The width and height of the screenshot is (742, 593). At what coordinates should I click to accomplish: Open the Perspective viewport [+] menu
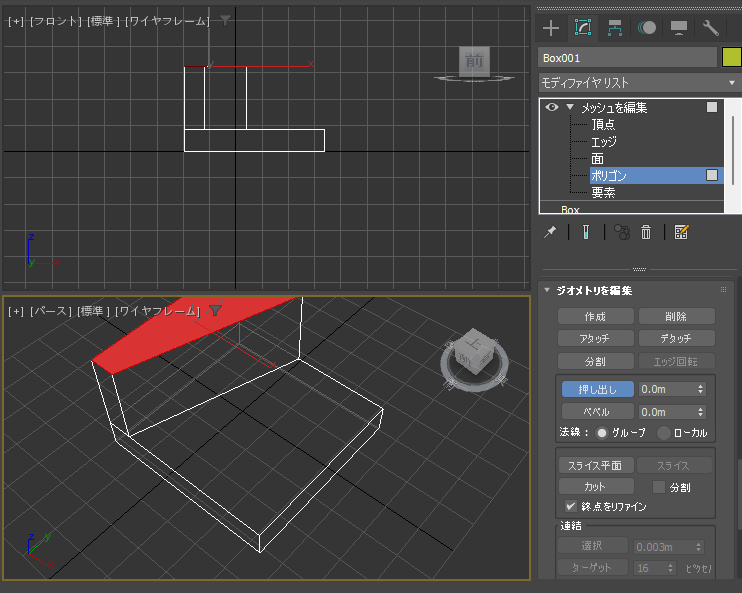[16, 311]
